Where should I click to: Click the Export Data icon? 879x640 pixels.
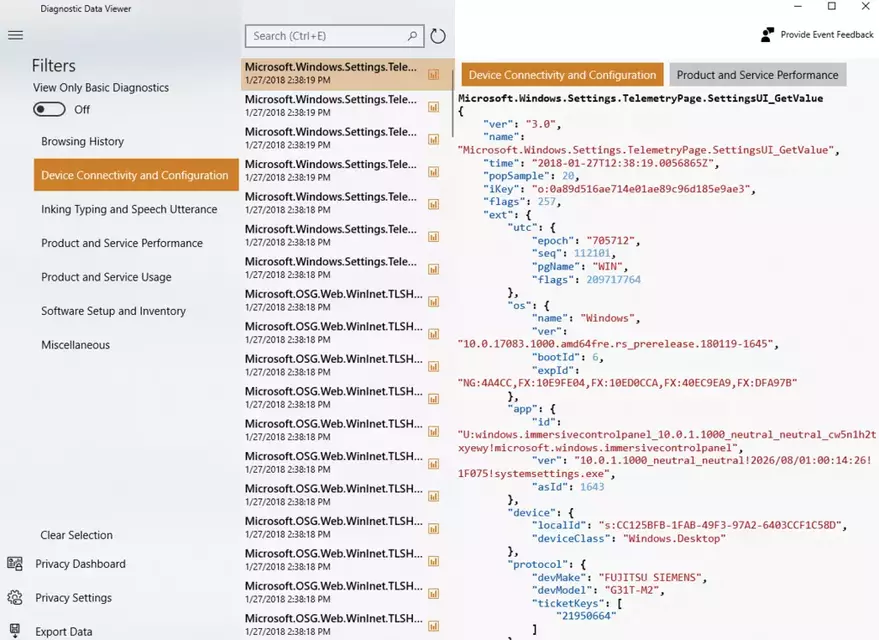point(15,631)
